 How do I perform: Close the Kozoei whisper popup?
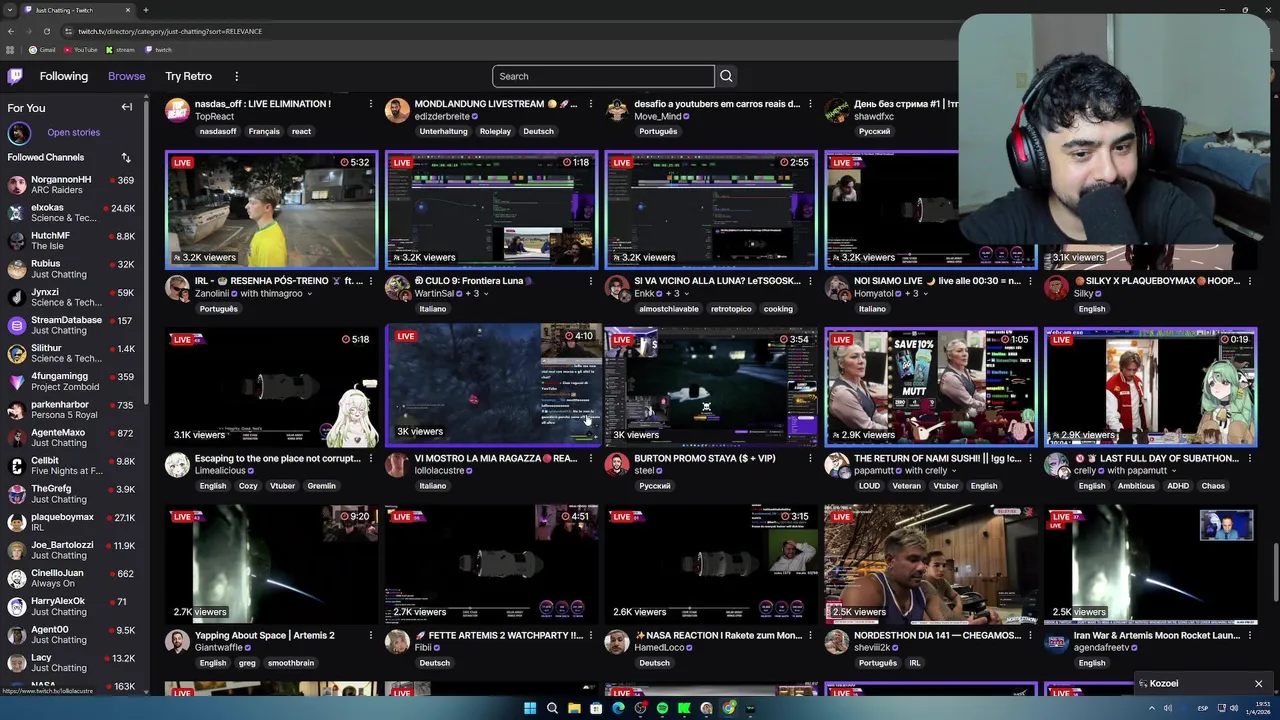1258,684
